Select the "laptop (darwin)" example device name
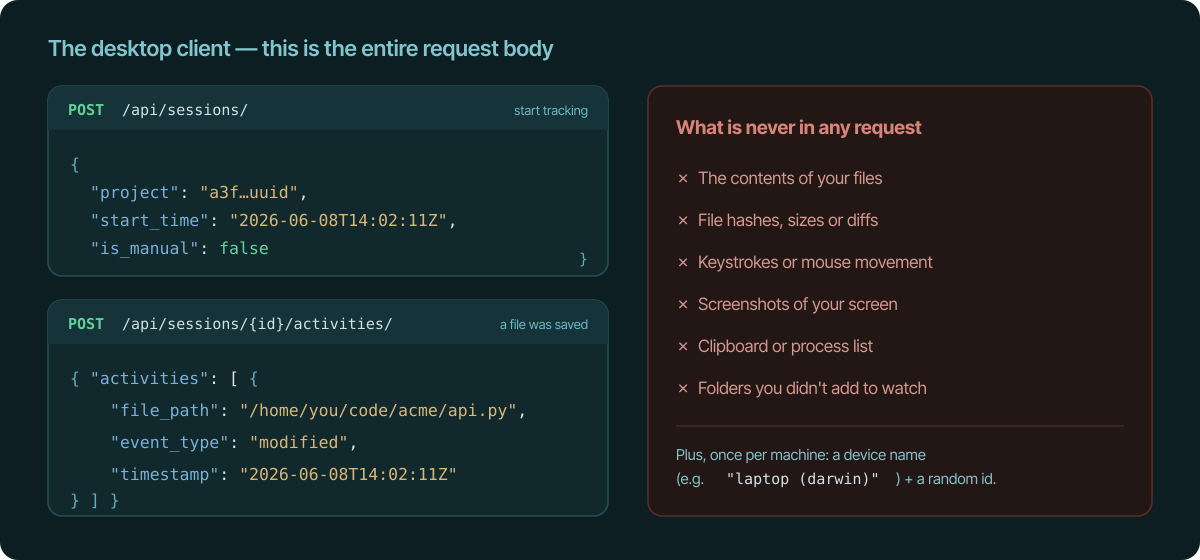This screenshot has height=560, width=1200. pyautogui.click(x=802, y=479)
